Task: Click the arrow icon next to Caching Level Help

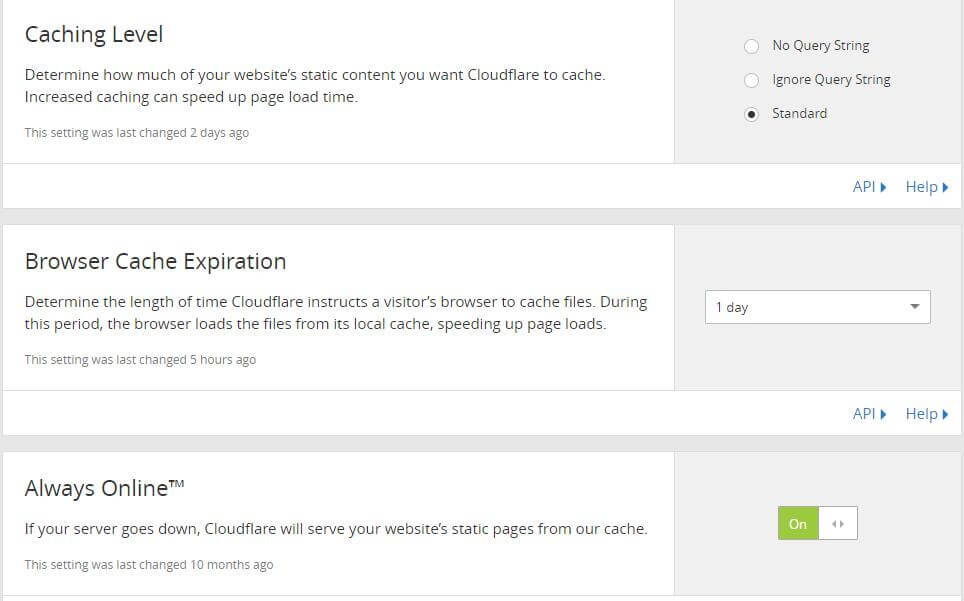Action: (x=946, y=187)
